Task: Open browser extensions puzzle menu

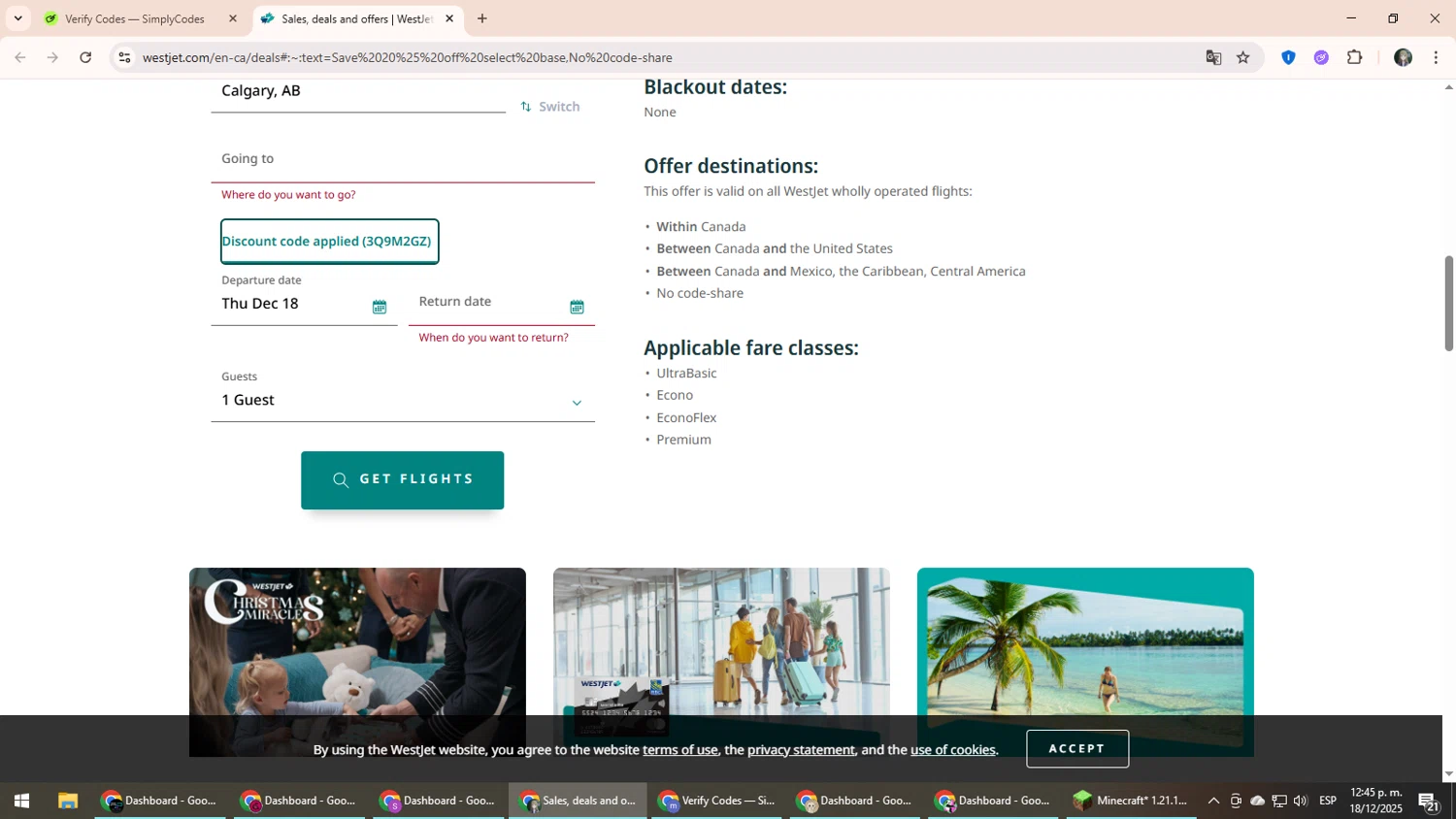Action: [1355, 57]
